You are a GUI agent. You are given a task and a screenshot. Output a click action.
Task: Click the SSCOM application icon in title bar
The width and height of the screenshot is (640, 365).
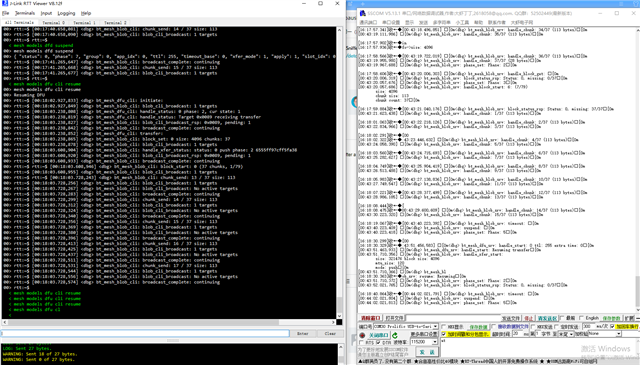coord(362,13)
